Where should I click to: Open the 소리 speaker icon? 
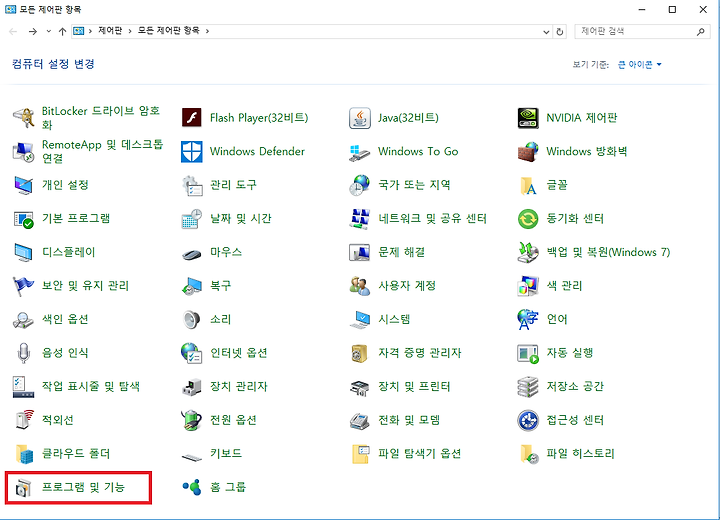click(x=191, y=319)
